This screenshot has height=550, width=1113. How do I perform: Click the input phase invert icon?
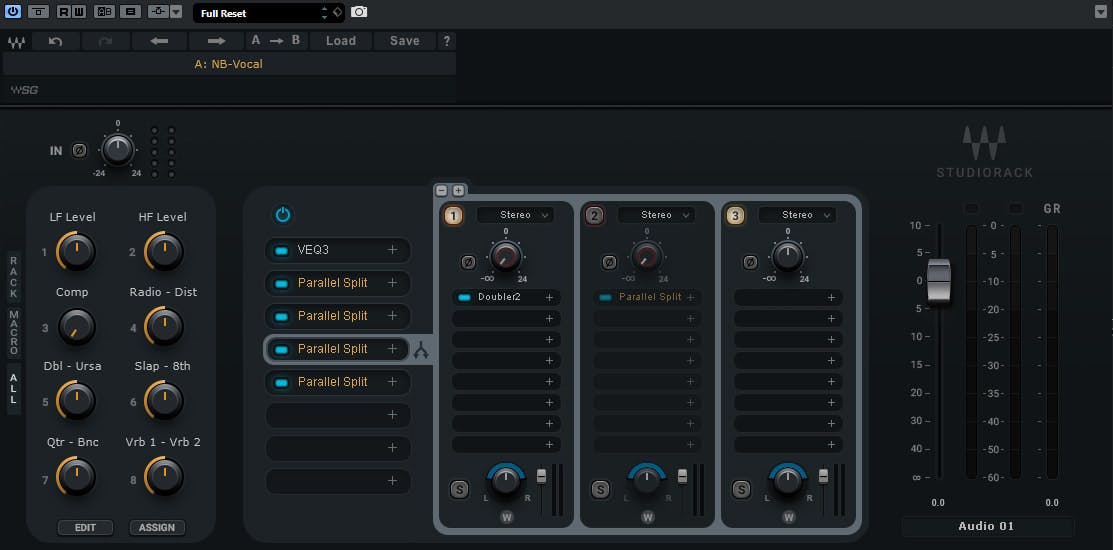click(79, 151)
